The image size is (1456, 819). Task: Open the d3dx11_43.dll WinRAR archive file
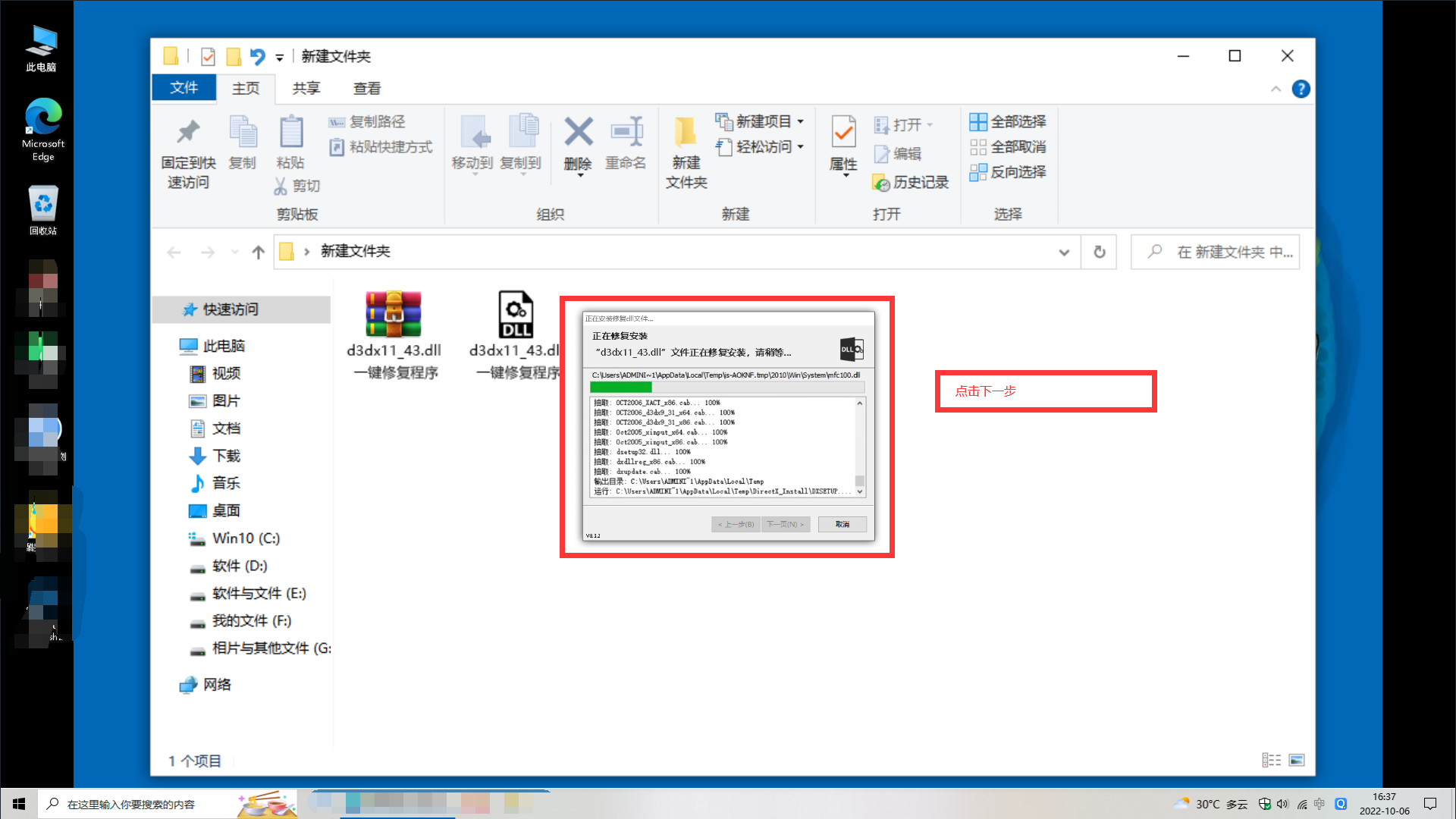click(x=393, y=315)
